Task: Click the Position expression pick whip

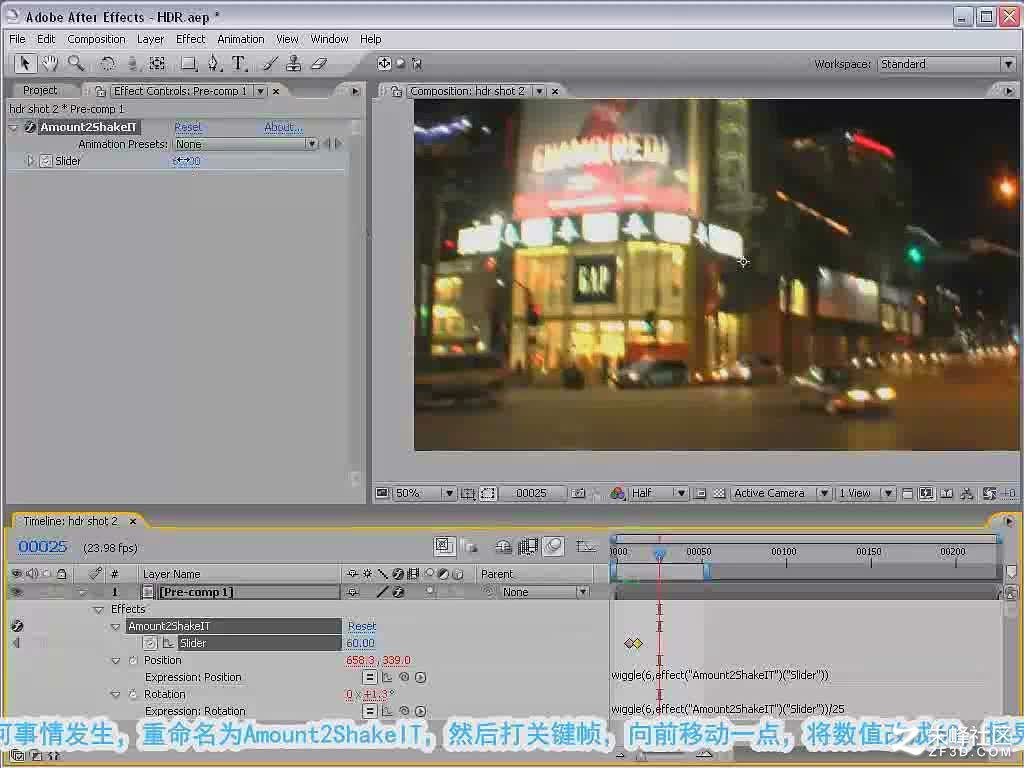Action: coord(404,677)
